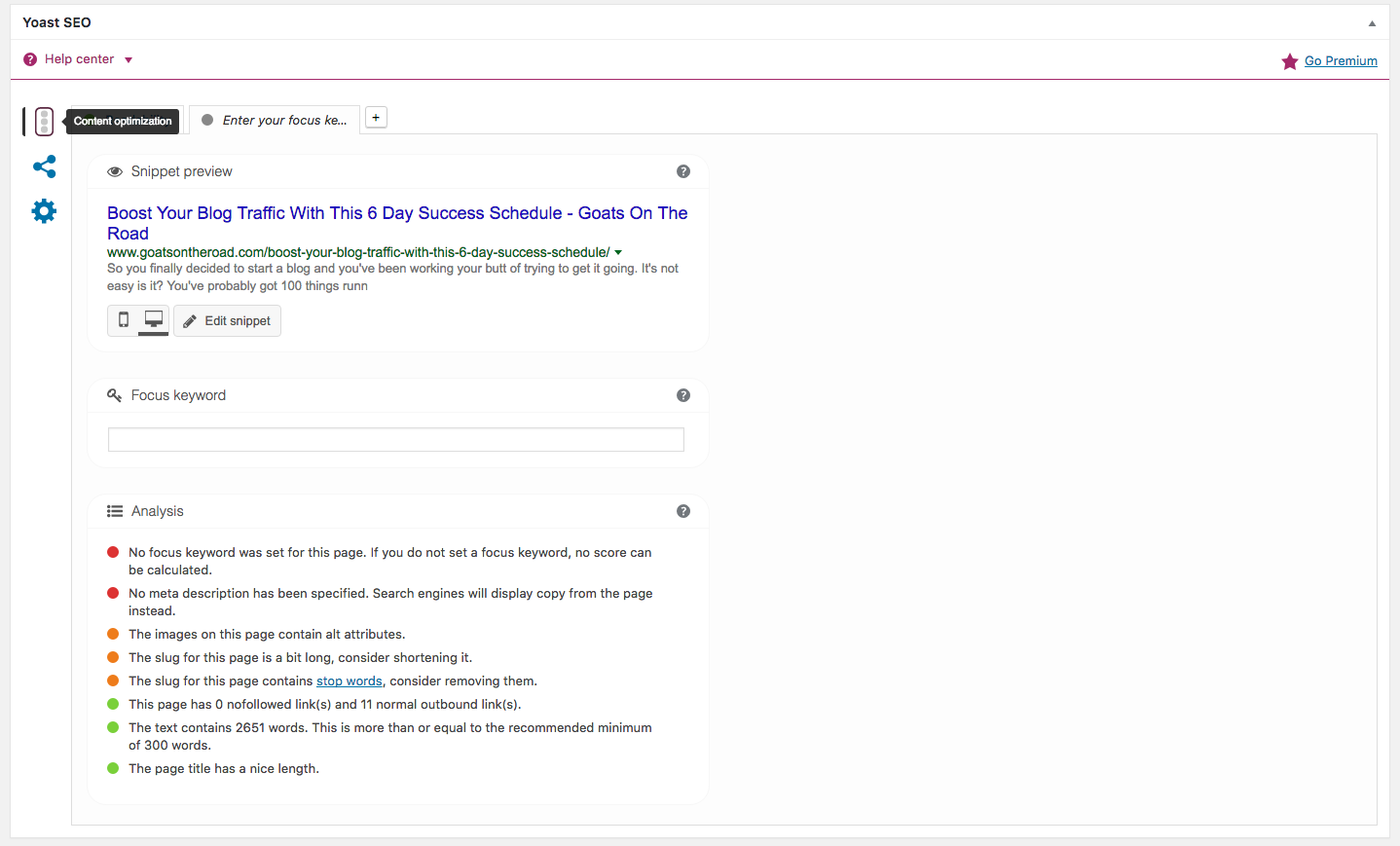This screenshot has height=846, width=1400.
Task: Click the Yoast SEO panel title
Action: pyautogui.click(x=56, y=22)
